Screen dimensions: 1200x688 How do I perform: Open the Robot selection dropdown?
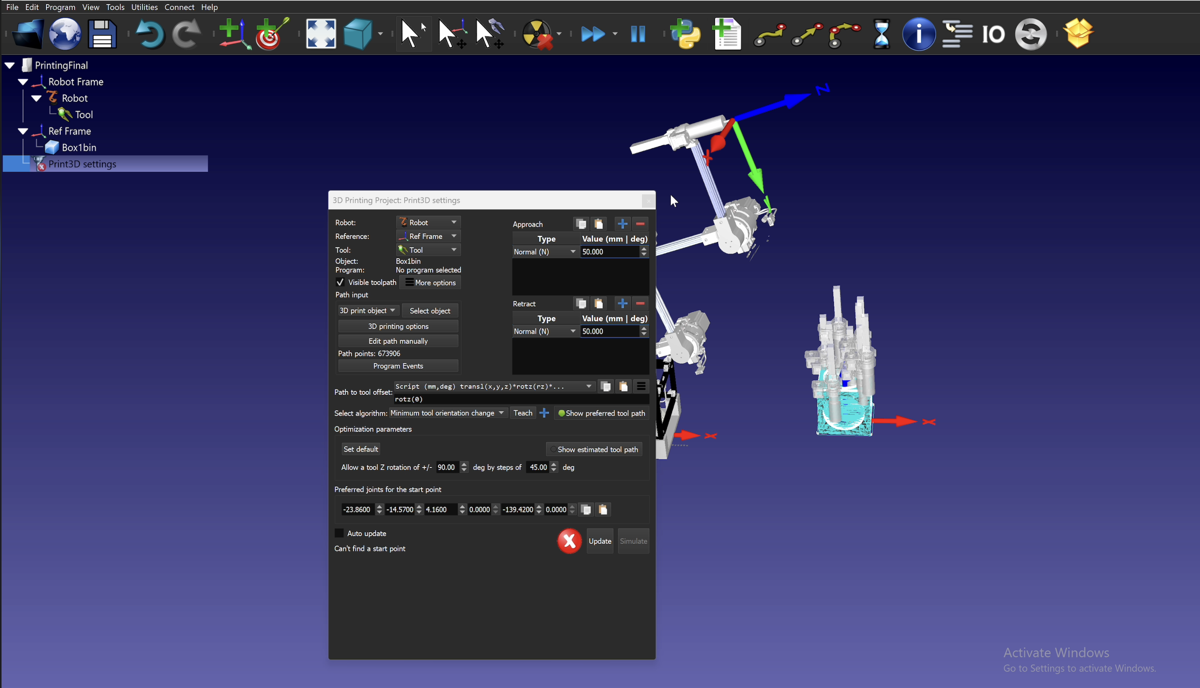click(427, 223)
